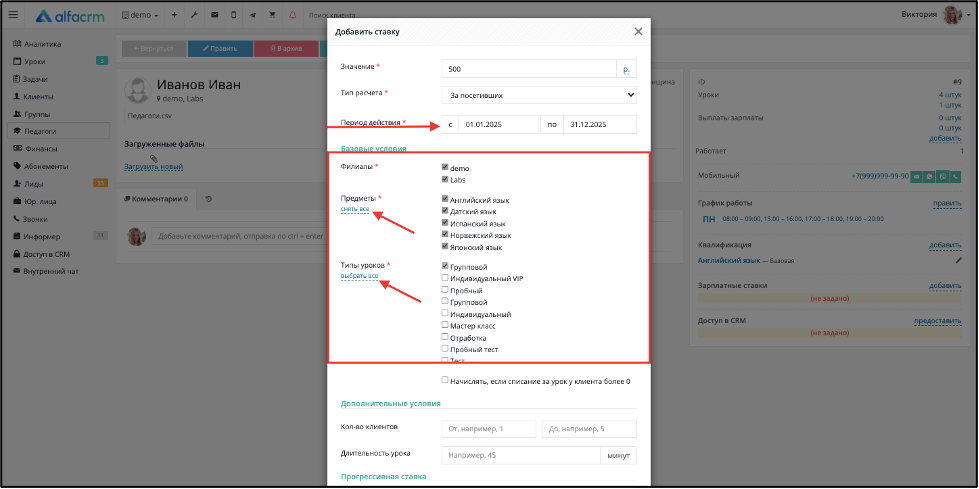Click the blue Править button
The image size is (979, 489).
[220, 49]
